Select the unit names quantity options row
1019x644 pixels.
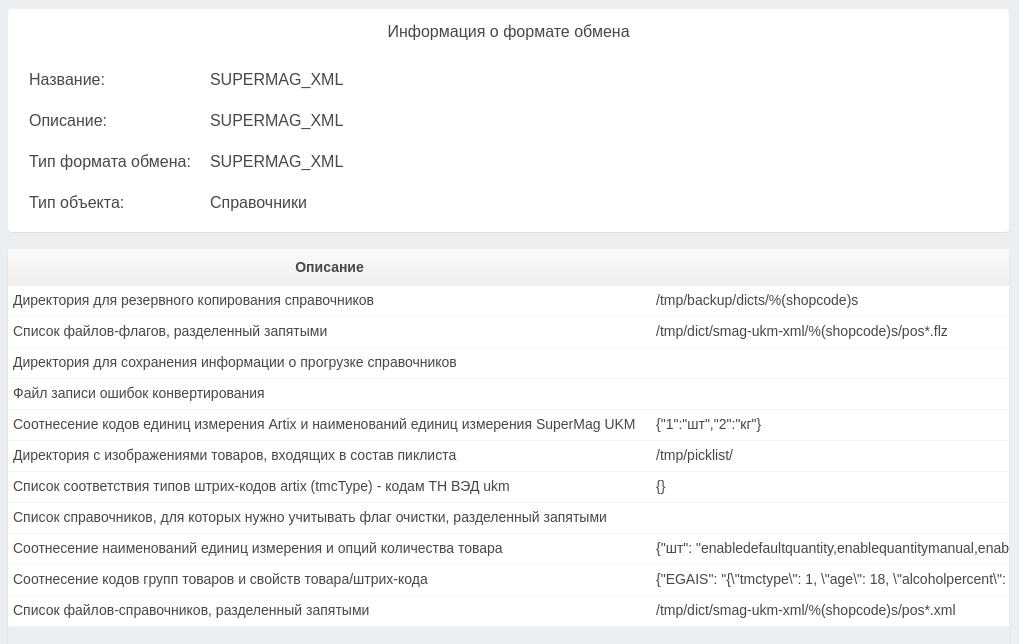pos(258,548)
